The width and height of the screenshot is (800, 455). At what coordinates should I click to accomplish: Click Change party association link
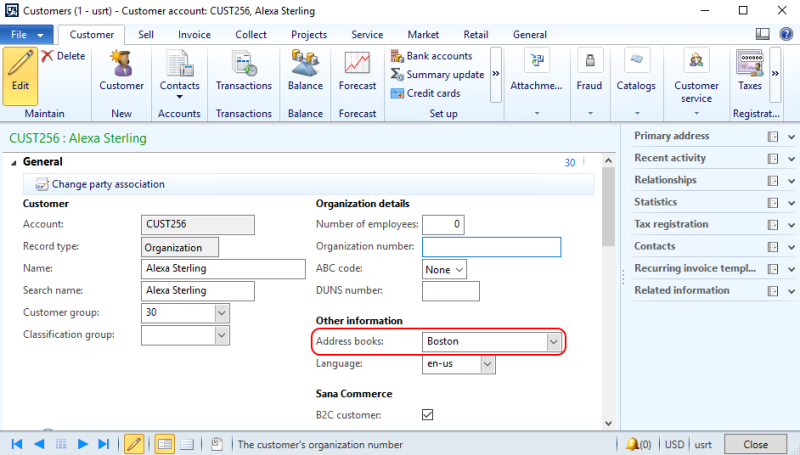coord(107,184)
